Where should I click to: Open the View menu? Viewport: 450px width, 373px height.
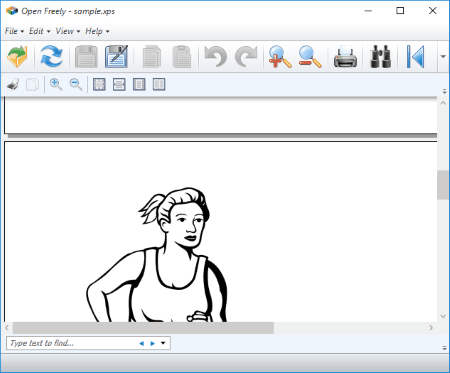click(x=68, y=31)
